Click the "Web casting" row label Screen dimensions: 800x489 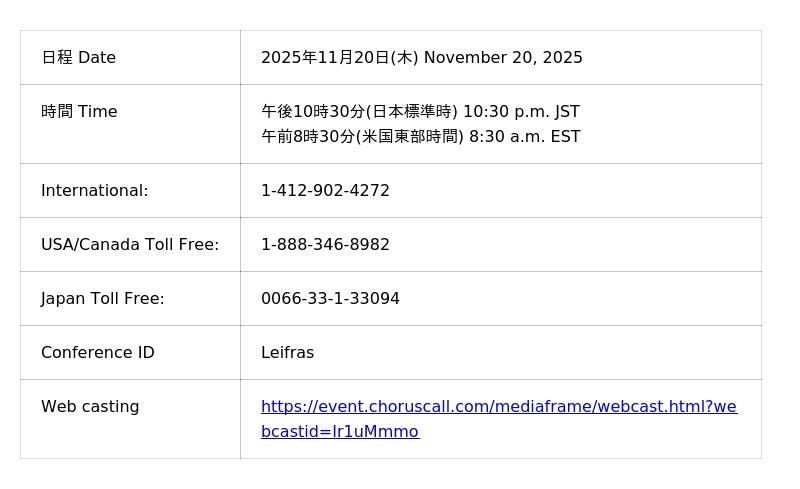pyautogui.click(x=90, y=407)
